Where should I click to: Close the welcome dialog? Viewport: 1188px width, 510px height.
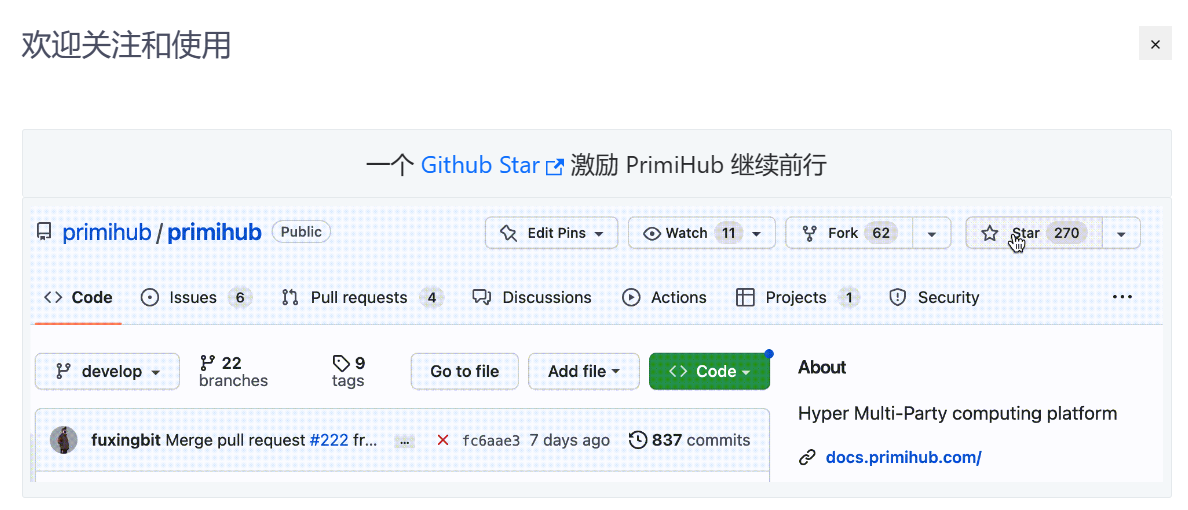tap(1155, 44)
